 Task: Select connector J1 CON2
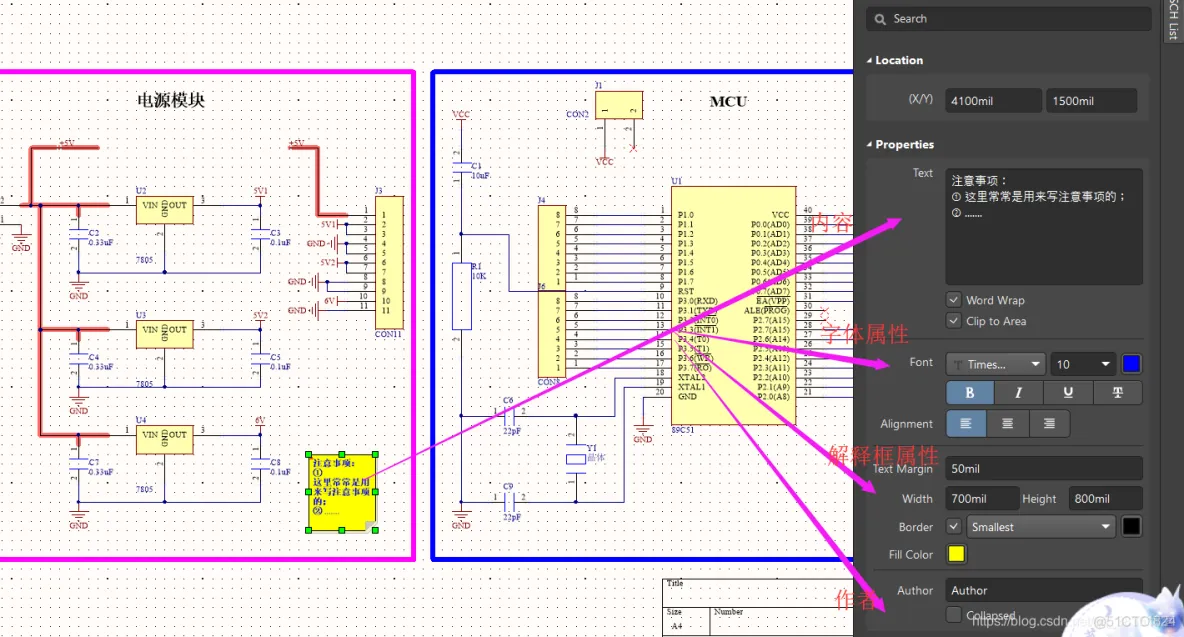(x=618, y=105)
